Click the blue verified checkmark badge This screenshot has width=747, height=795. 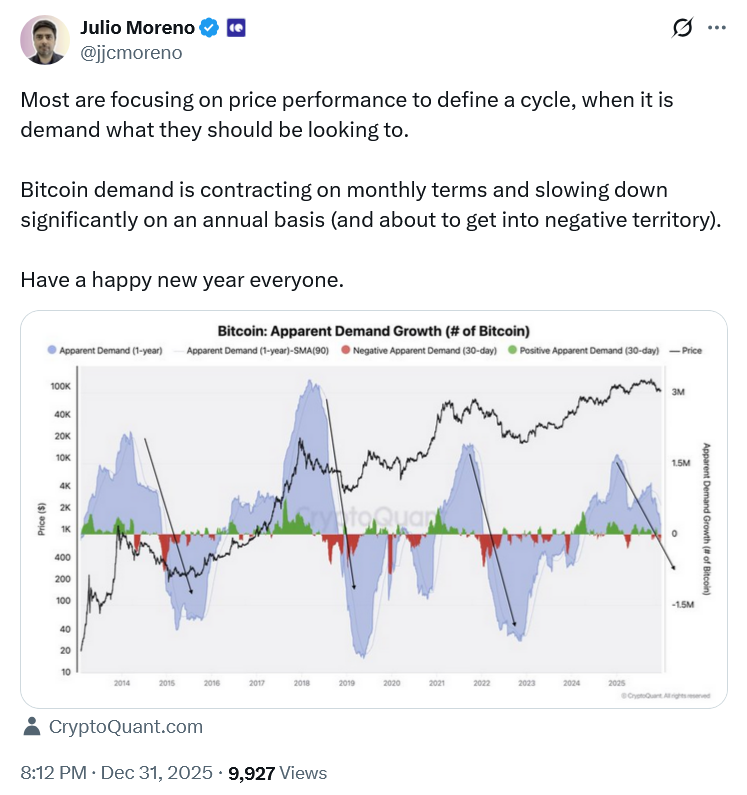210,29
